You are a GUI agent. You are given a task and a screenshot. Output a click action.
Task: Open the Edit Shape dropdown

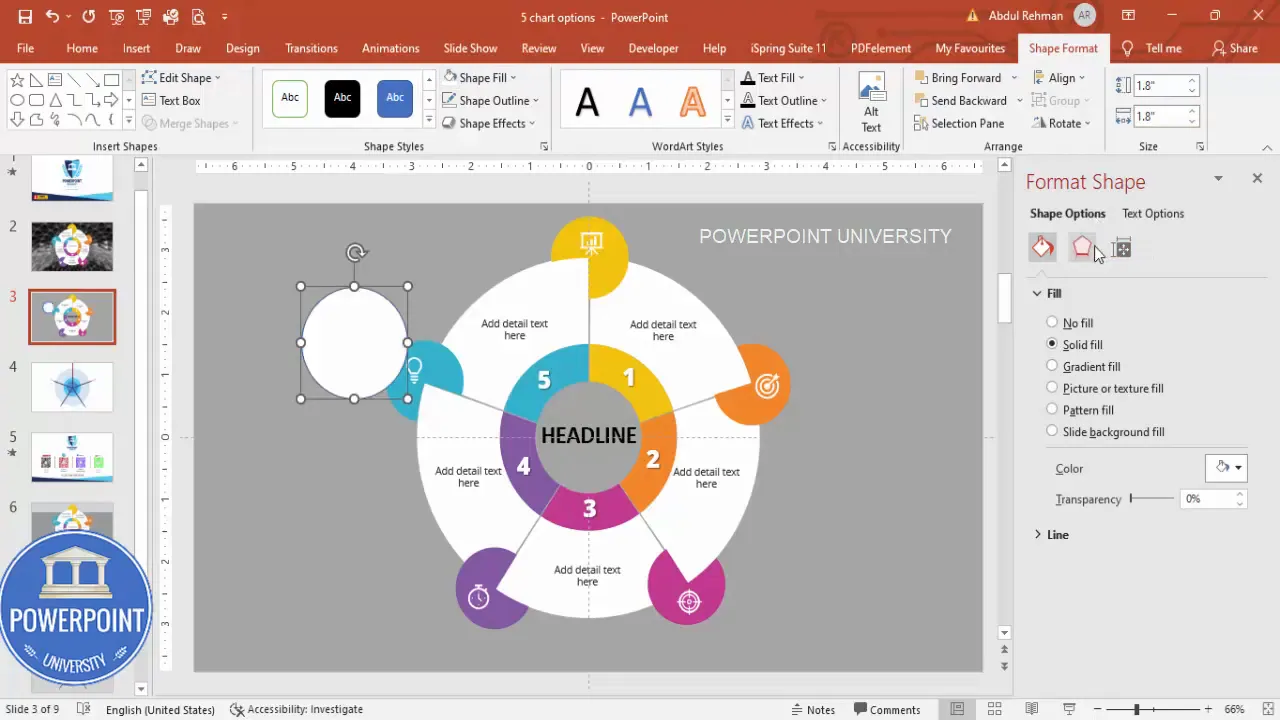pos(181,77)
